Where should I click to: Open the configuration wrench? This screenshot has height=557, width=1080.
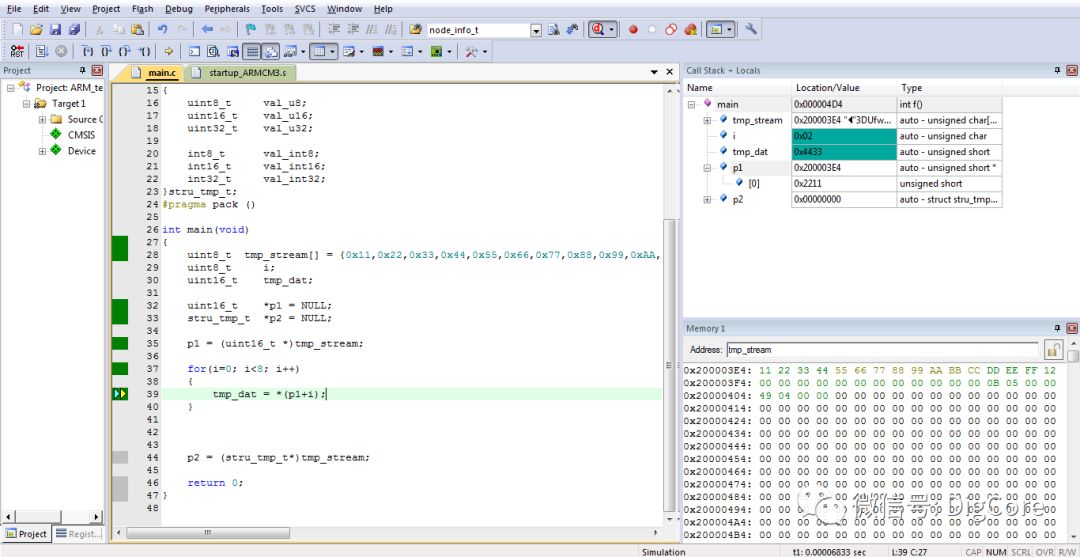751,30
